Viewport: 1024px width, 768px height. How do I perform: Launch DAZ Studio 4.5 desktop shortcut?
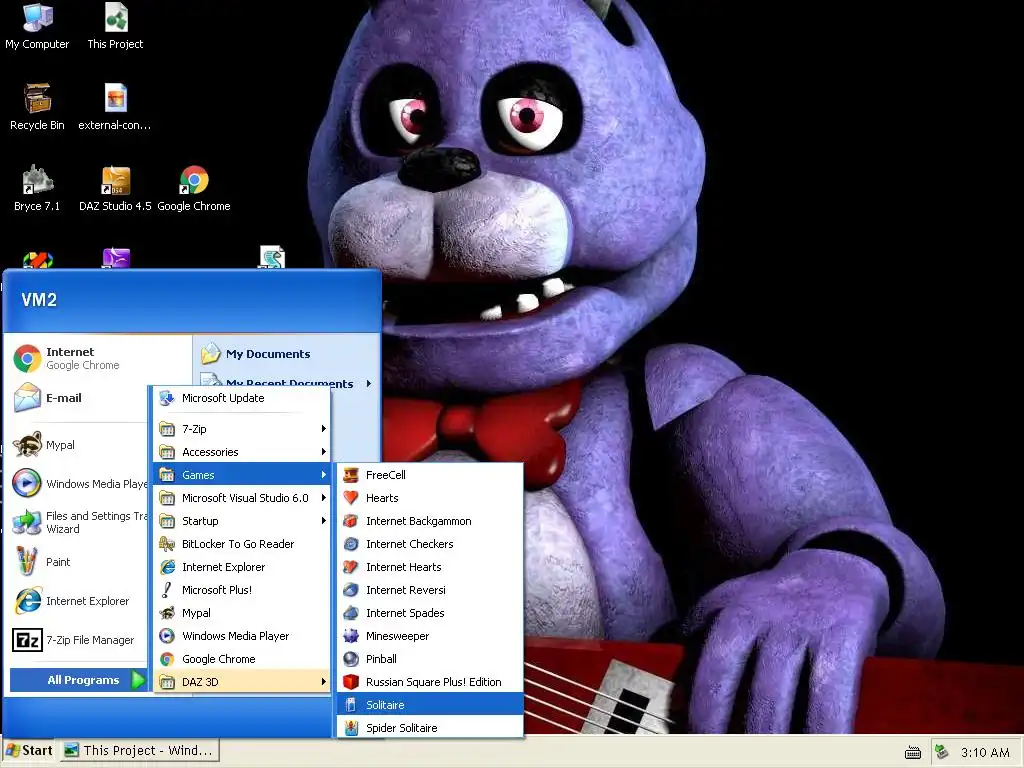point(116,188)
